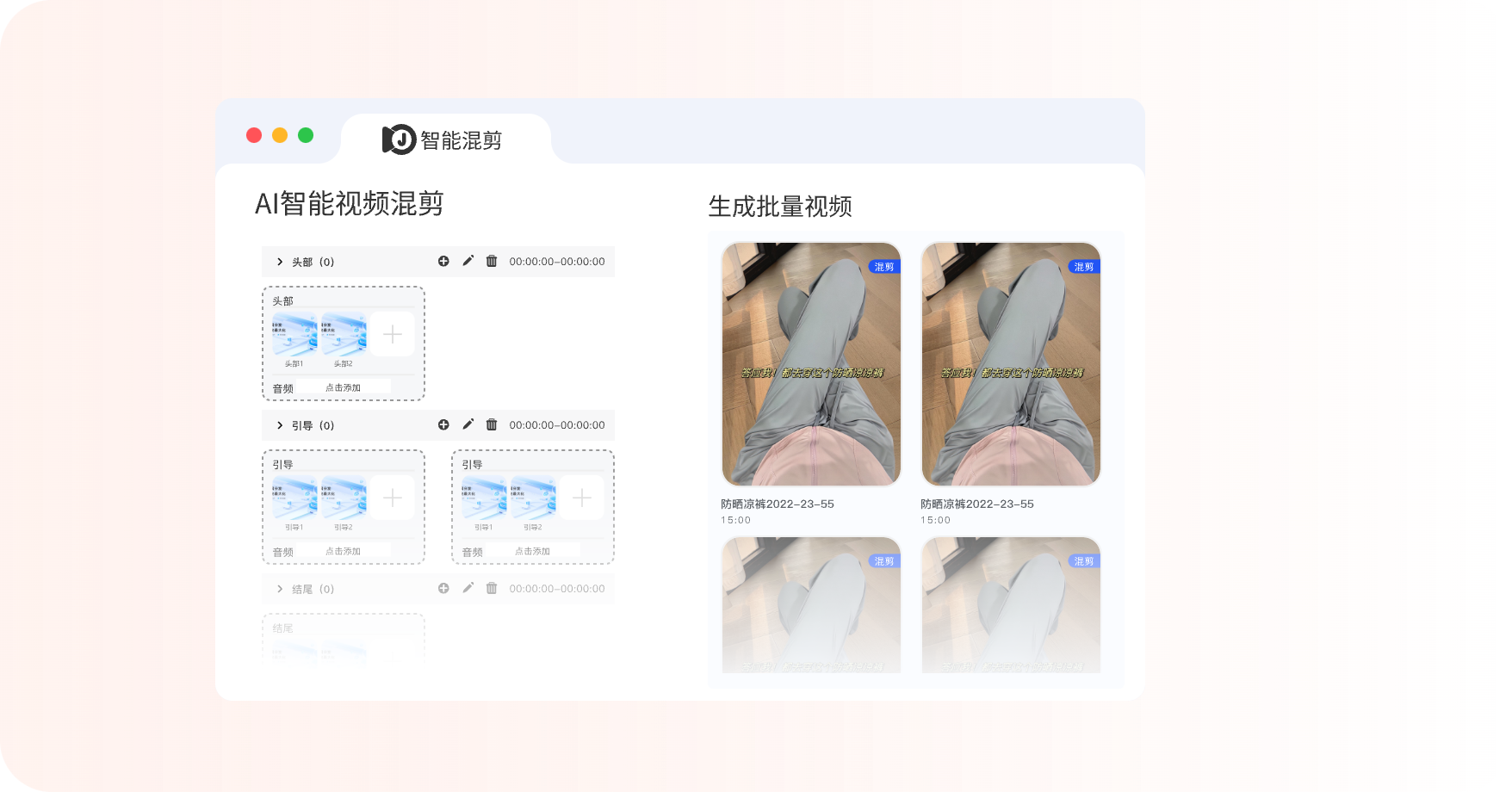The width and height of the screenshot is (1512, 792).
Task: Click 混剪 badge on bottom-right video
Action: pyautogui.click(x=1084, y=561)
